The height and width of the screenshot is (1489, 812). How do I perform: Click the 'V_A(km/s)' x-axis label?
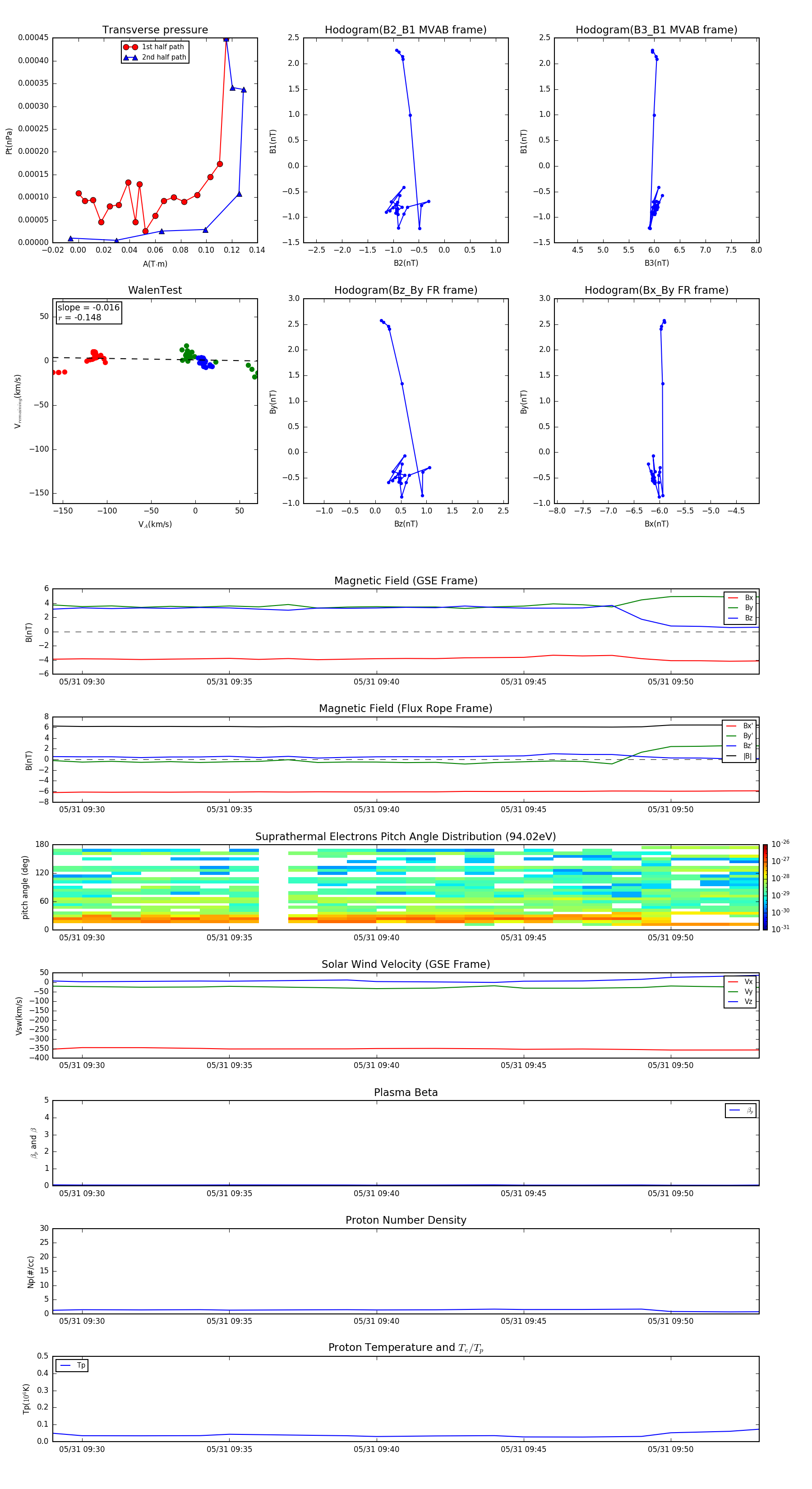pyautogui.click(x=155, y=524)
